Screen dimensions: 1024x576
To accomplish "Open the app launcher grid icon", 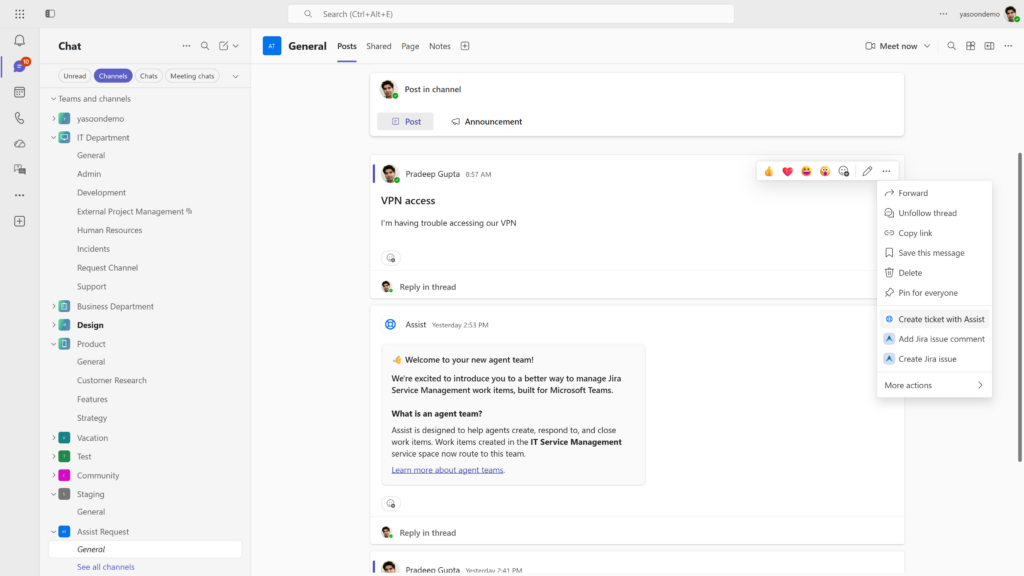I will 20,14.
